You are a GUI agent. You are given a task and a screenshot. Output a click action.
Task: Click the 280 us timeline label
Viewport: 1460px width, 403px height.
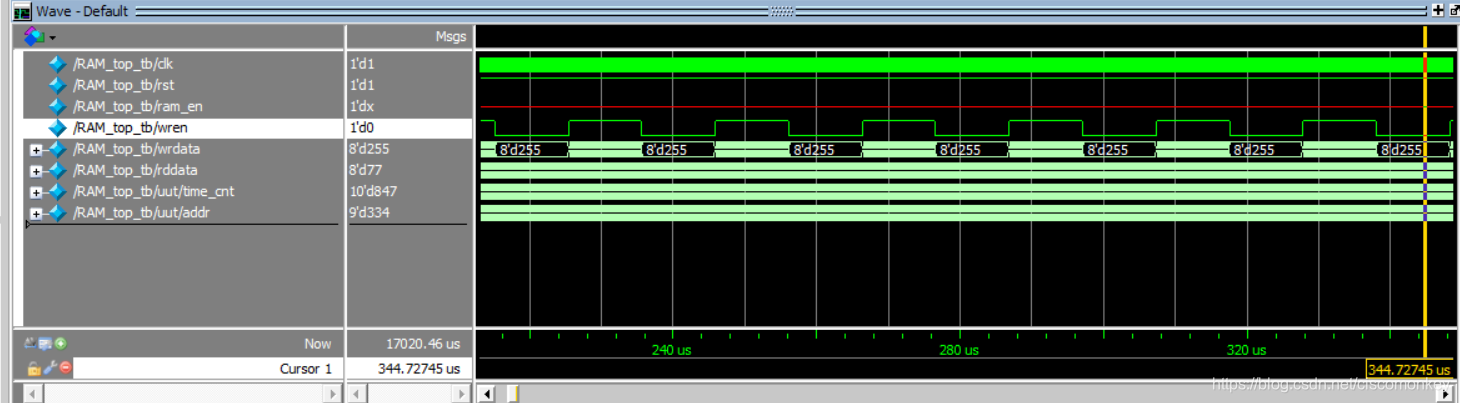[958, 351]
